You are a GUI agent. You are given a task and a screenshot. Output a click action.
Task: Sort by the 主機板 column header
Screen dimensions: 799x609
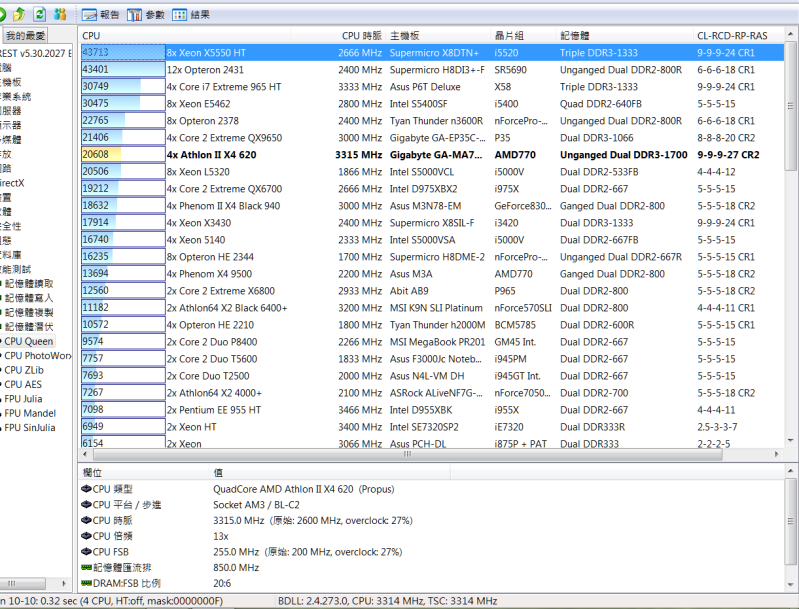coord(405,35)
